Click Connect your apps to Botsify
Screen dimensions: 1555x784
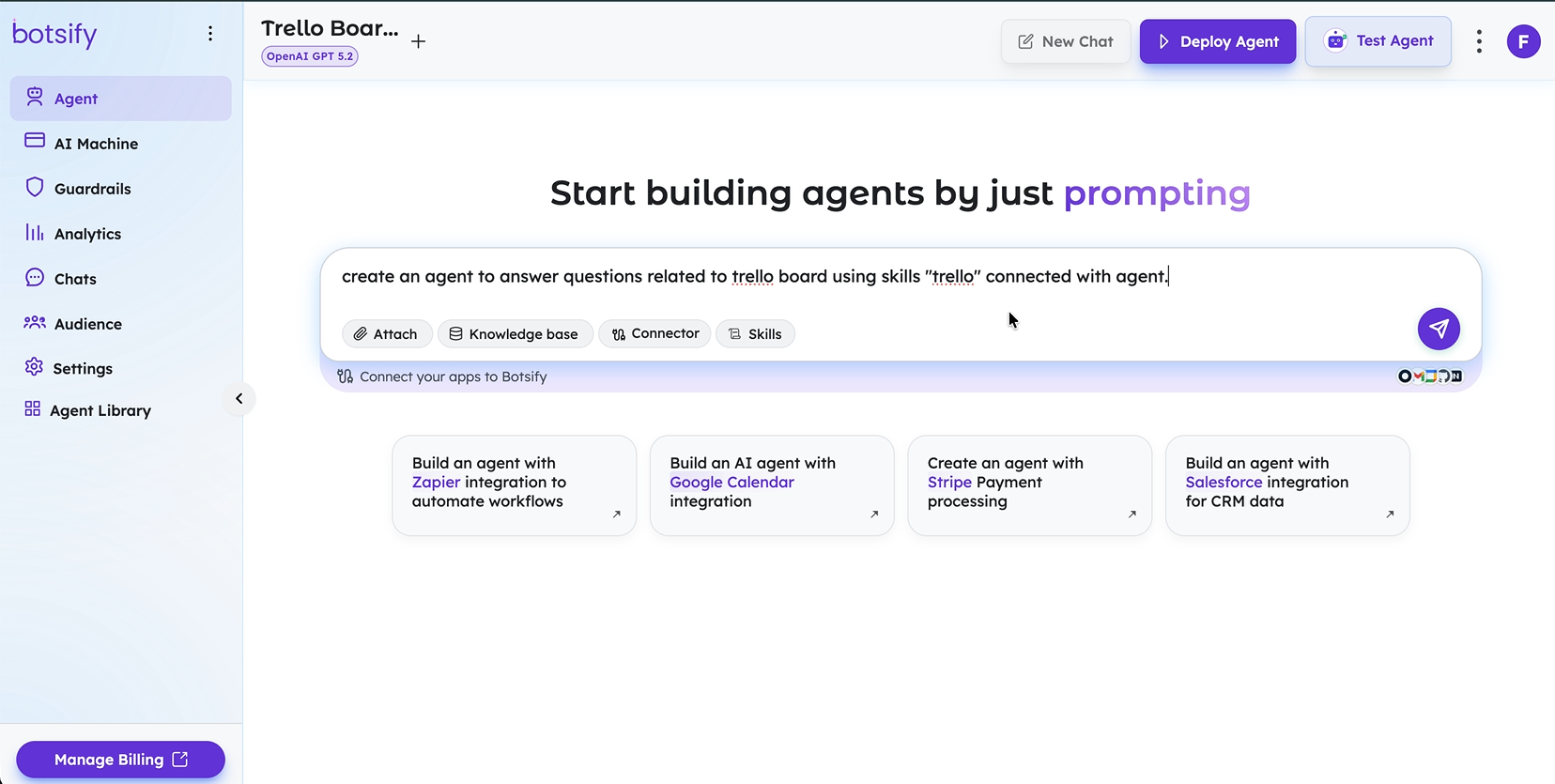(x=442, y=377)
